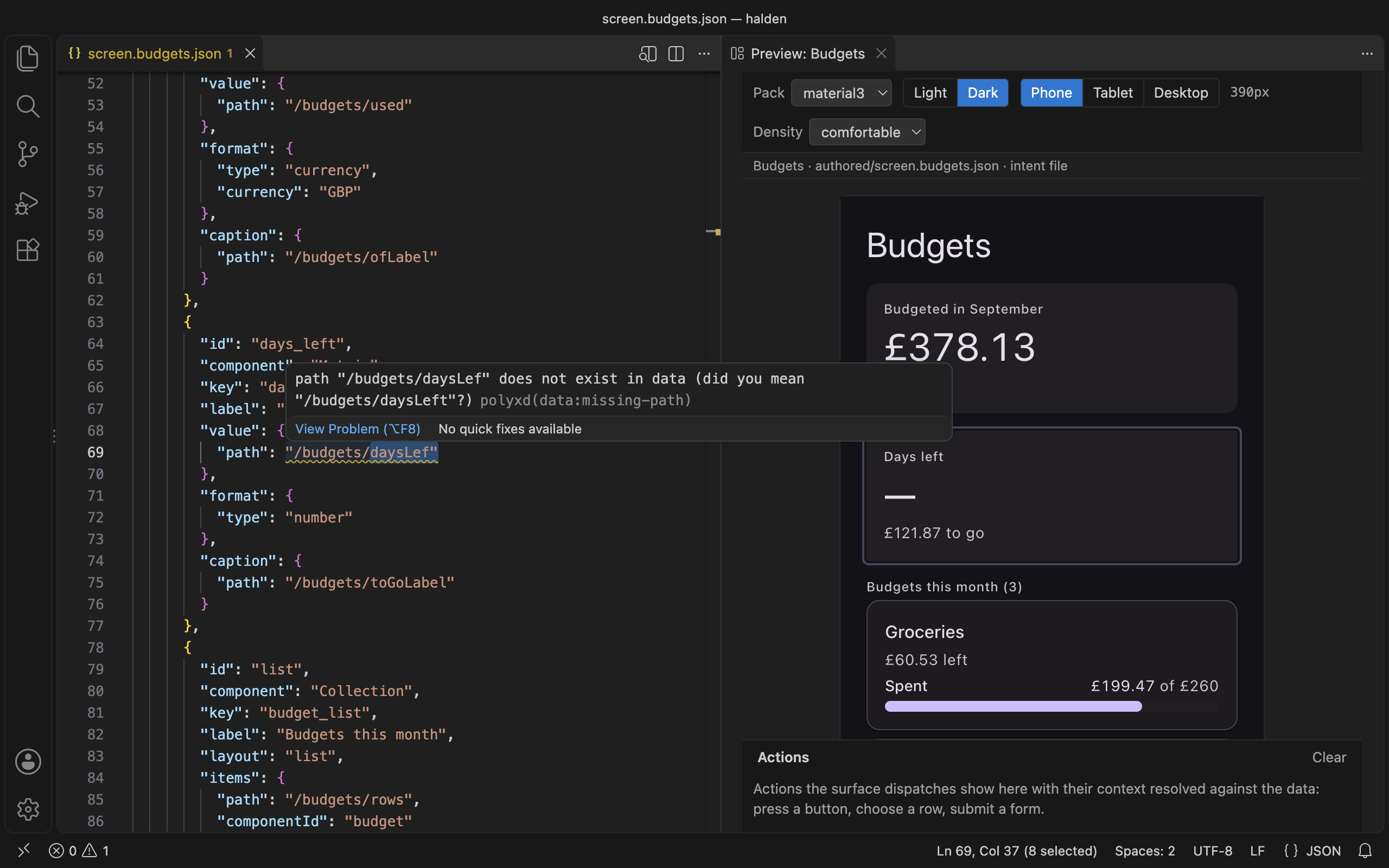The height and width of the screenshot is (868, 1389).
Task: Open notifications bell in status bar
Action: click(x=1366, y=850)
